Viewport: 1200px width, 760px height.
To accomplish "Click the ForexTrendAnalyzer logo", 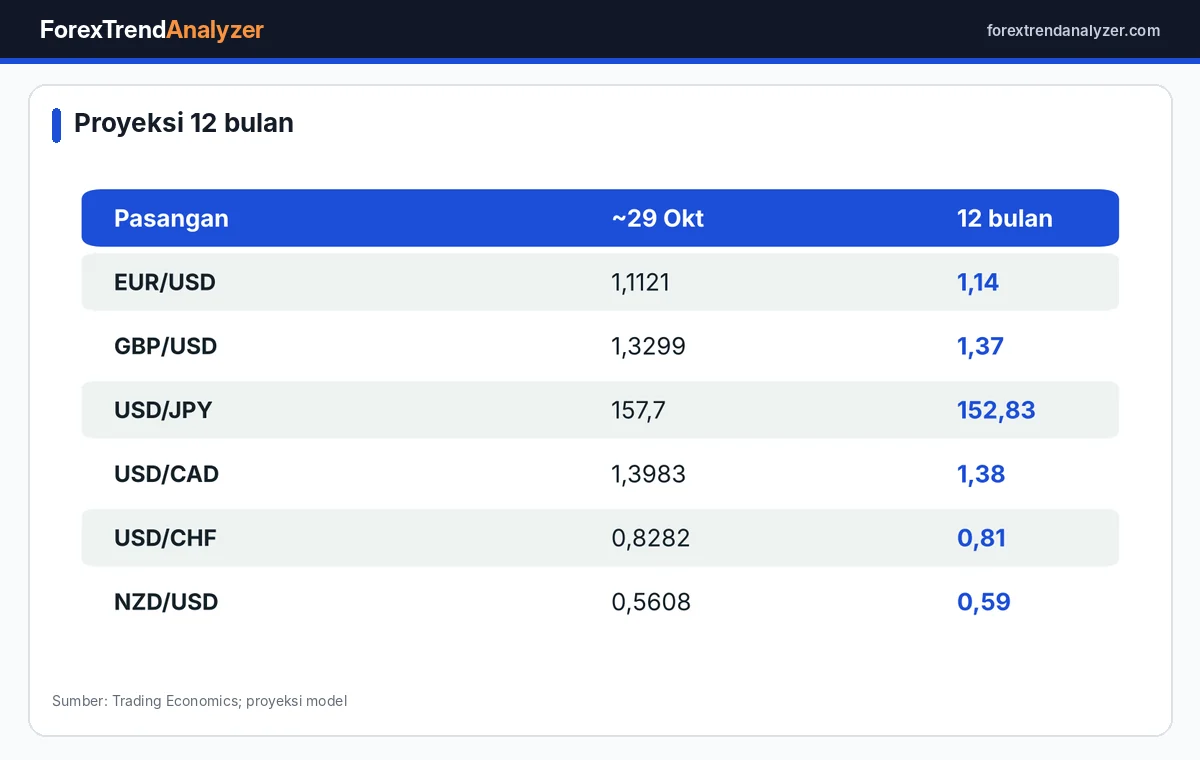I will coord(152,30).
